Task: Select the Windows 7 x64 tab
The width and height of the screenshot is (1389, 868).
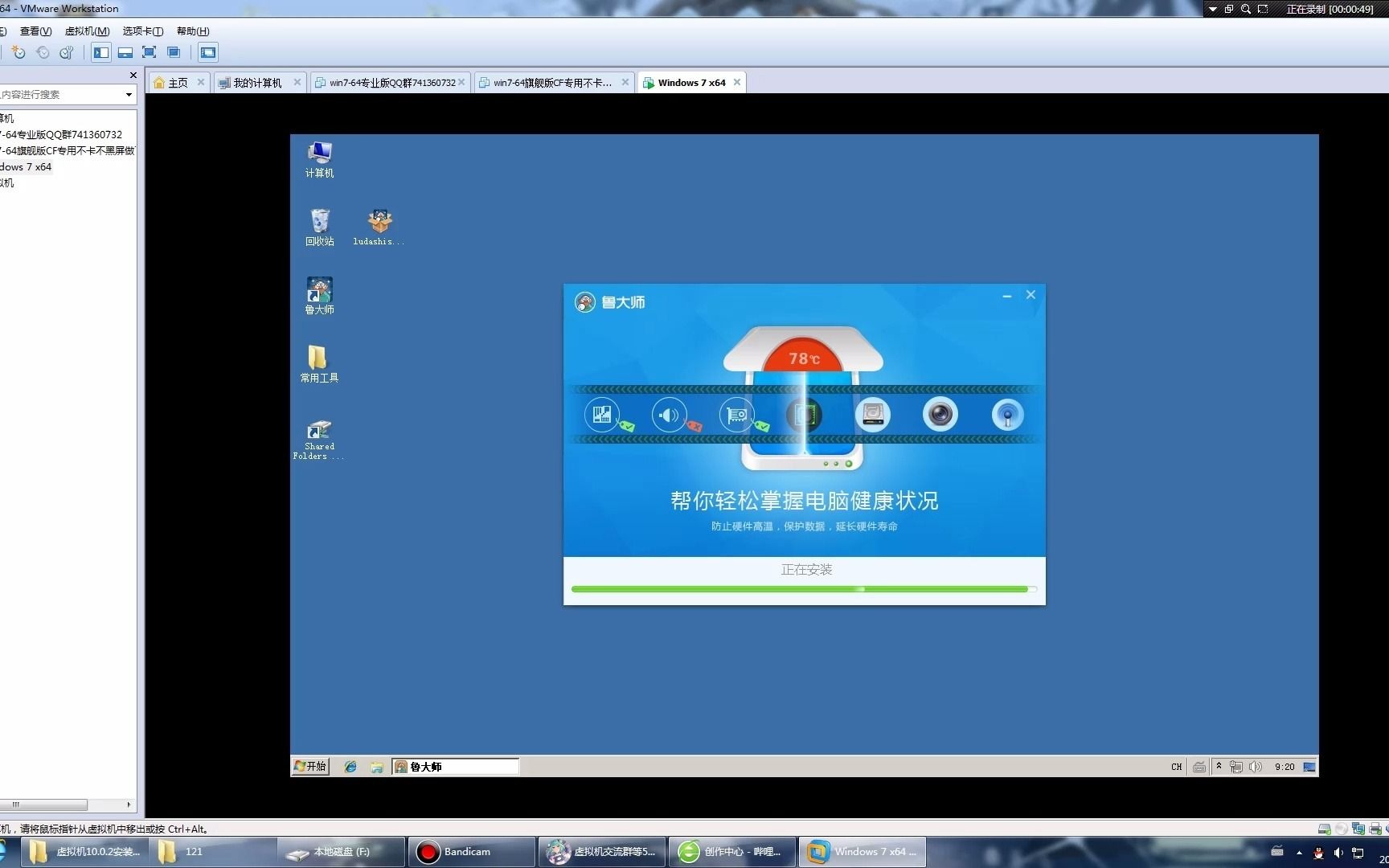Action: [691, 83]
